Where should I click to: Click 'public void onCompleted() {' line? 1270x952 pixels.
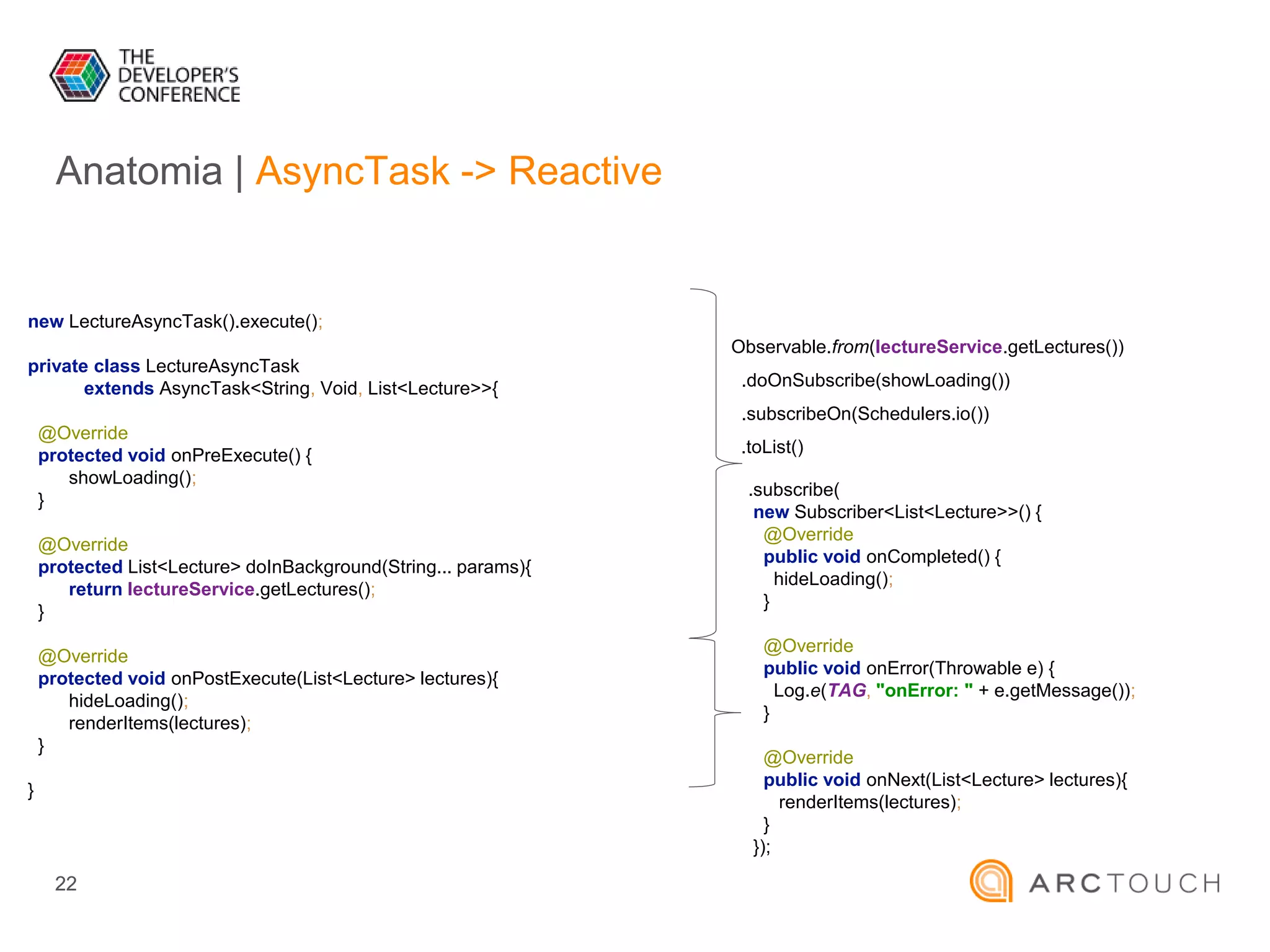(x=882, y=557)
